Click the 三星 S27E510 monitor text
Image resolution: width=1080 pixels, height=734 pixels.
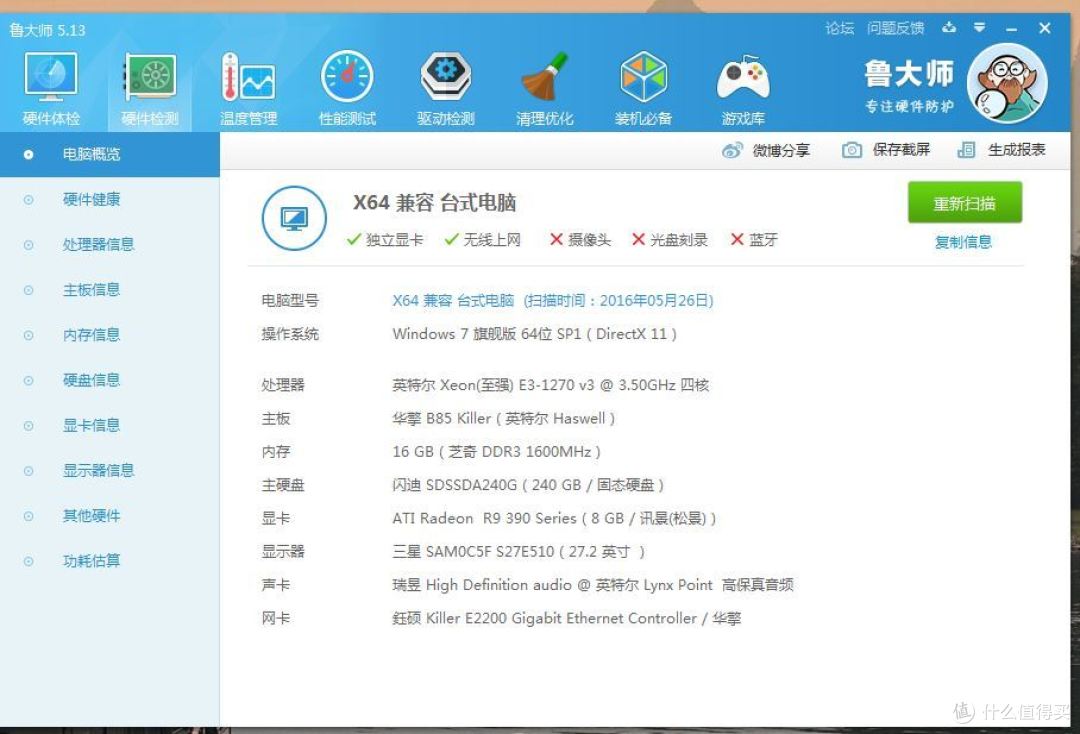pyautogui.click(x=519, y=552)
